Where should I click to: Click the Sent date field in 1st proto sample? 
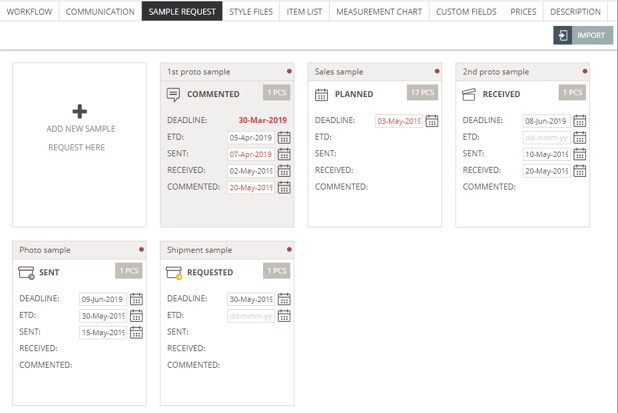[x=250, y=154]
